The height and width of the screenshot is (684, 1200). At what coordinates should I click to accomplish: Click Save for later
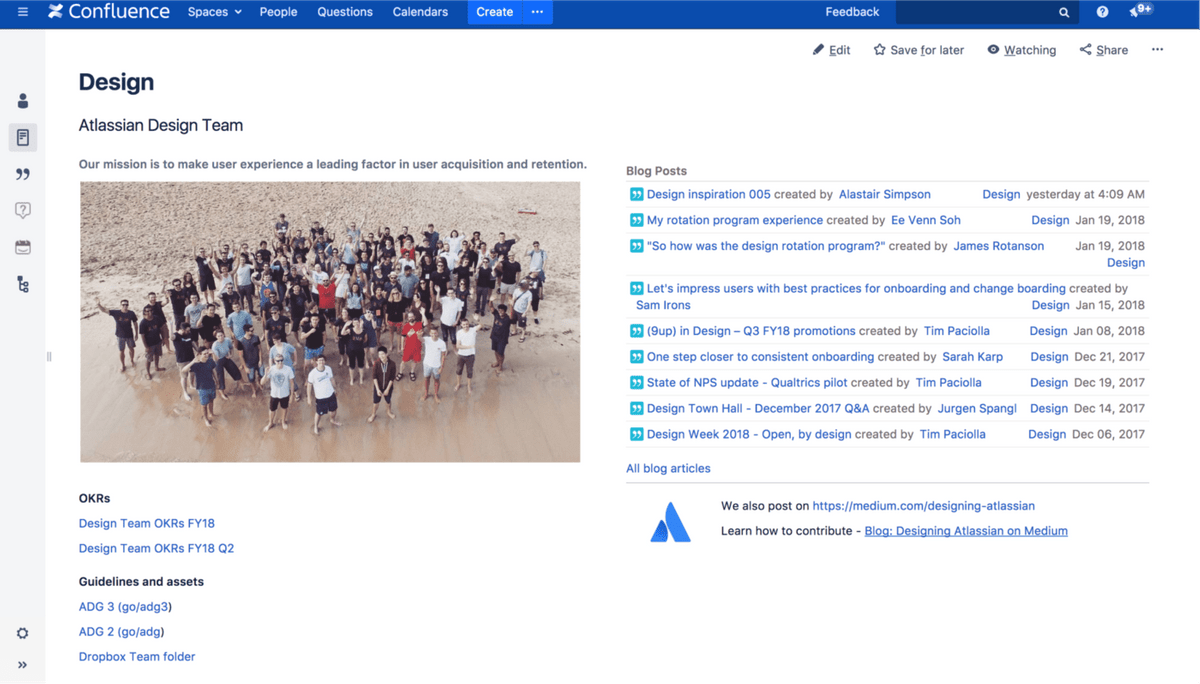click(919, 50)
